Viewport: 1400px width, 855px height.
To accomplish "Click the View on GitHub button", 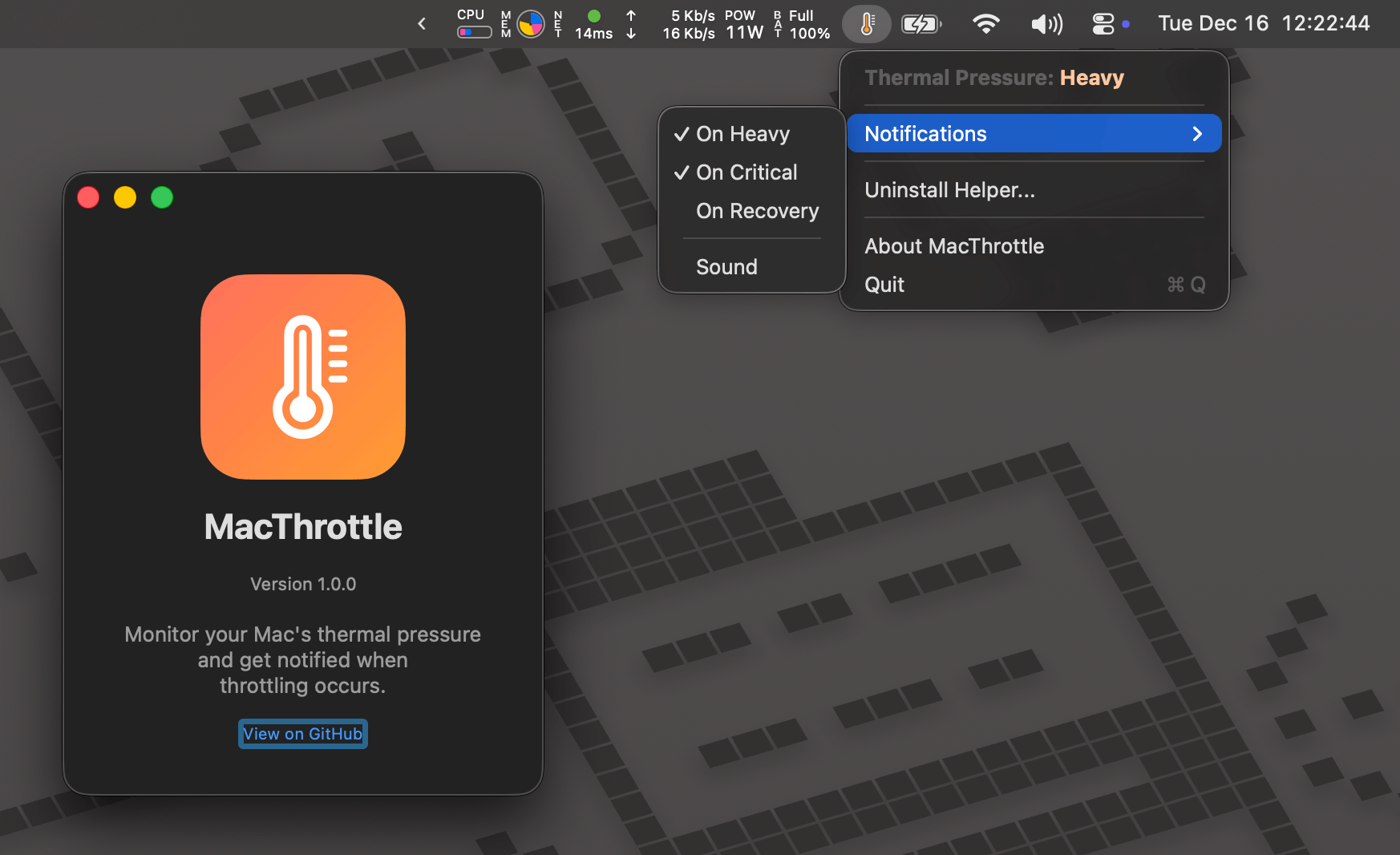I will point(302,733).
